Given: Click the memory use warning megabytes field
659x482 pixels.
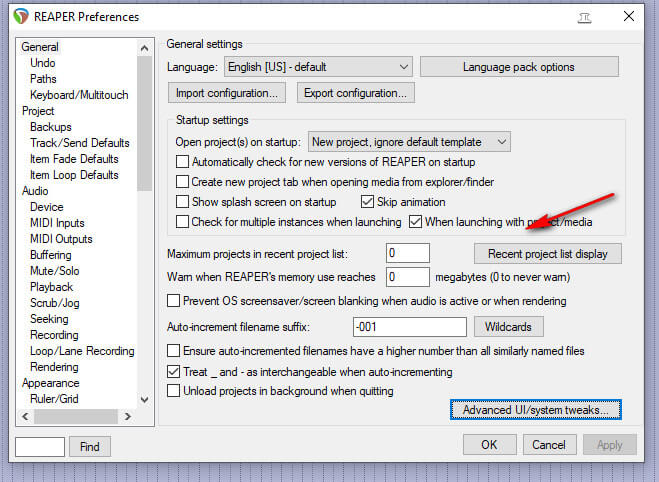Looking at the screenshot, I should coord(408,277).
